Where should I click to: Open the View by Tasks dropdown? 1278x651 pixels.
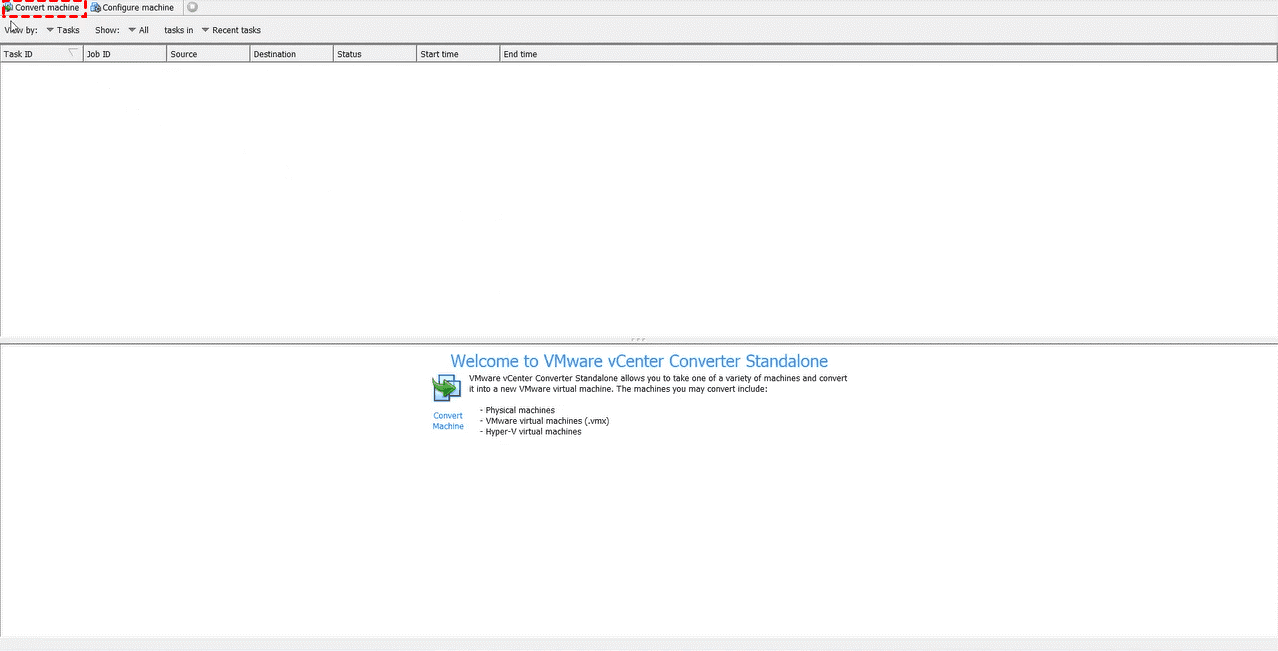pyautogui.click(x=63, y=30)
